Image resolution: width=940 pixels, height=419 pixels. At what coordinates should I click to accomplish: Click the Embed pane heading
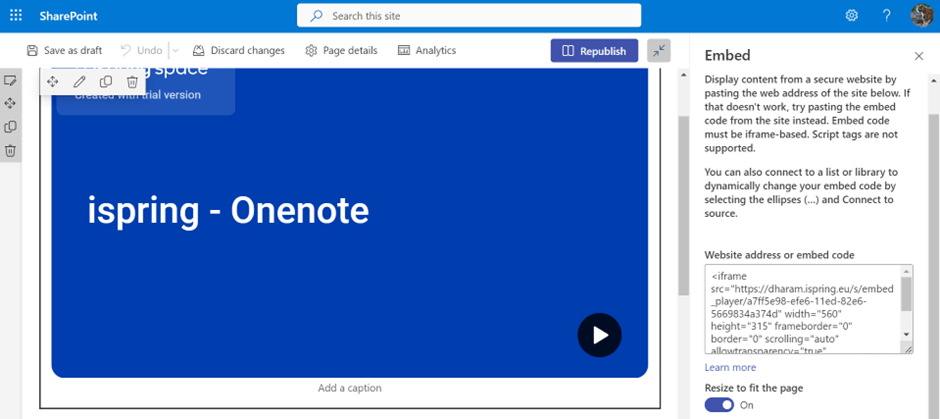(x=727, y=55)
